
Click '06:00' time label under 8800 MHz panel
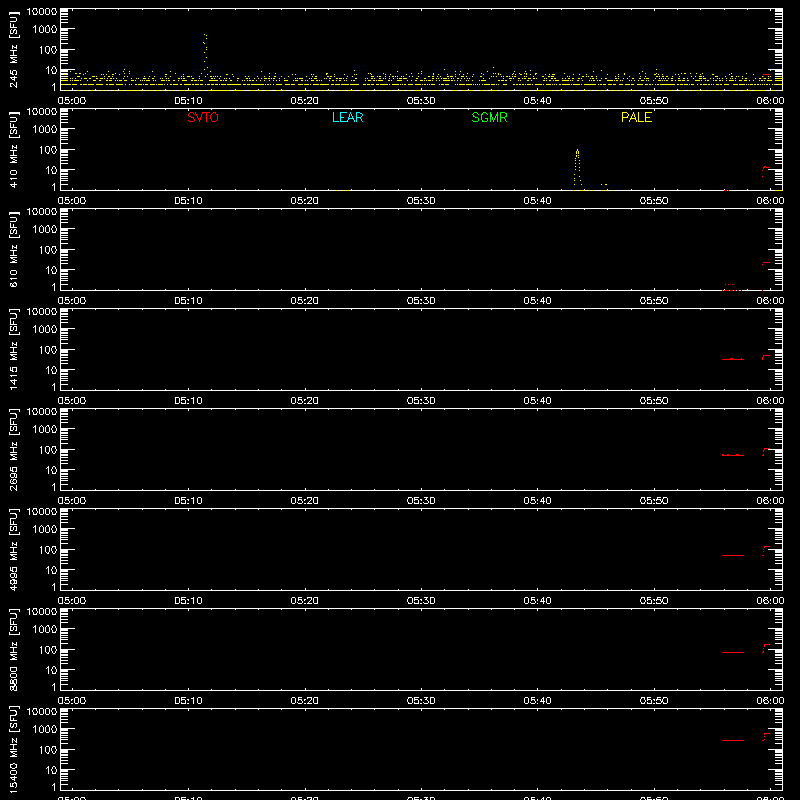pyautogui.click(x=770, y=701)
